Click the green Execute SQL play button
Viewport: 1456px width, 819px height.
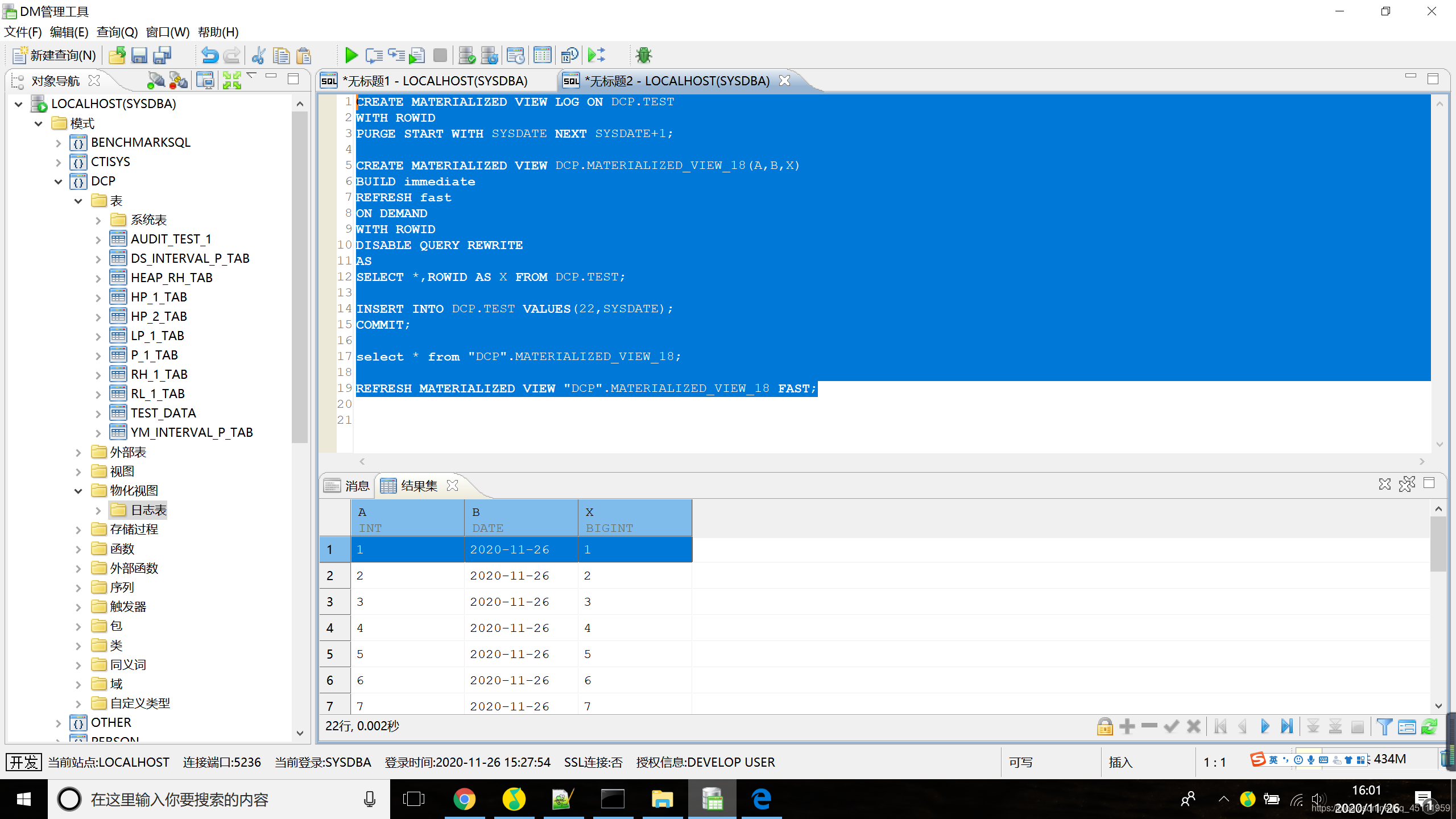point(351,55)
